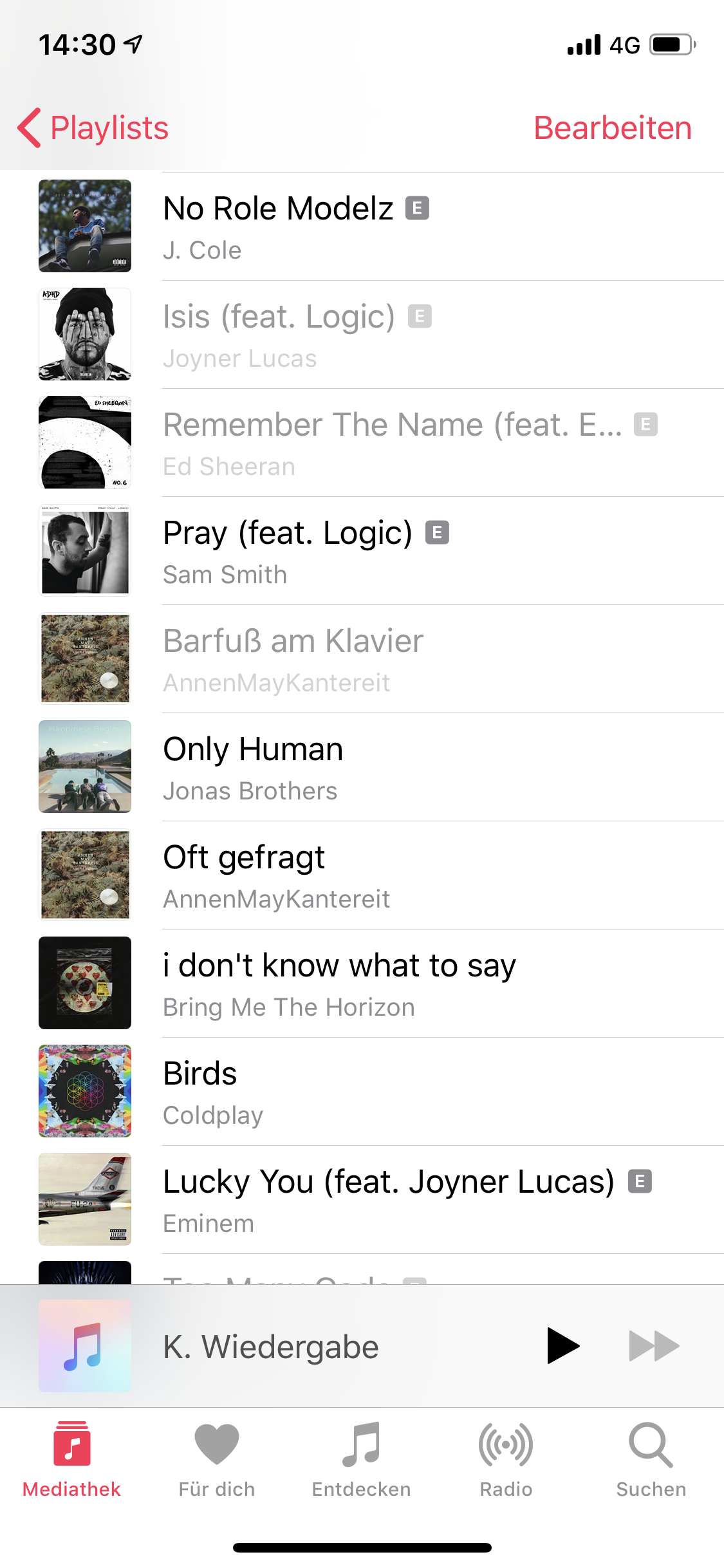Tap the Ed Sheeran No.6 album artwork

(x=85, y=442)
